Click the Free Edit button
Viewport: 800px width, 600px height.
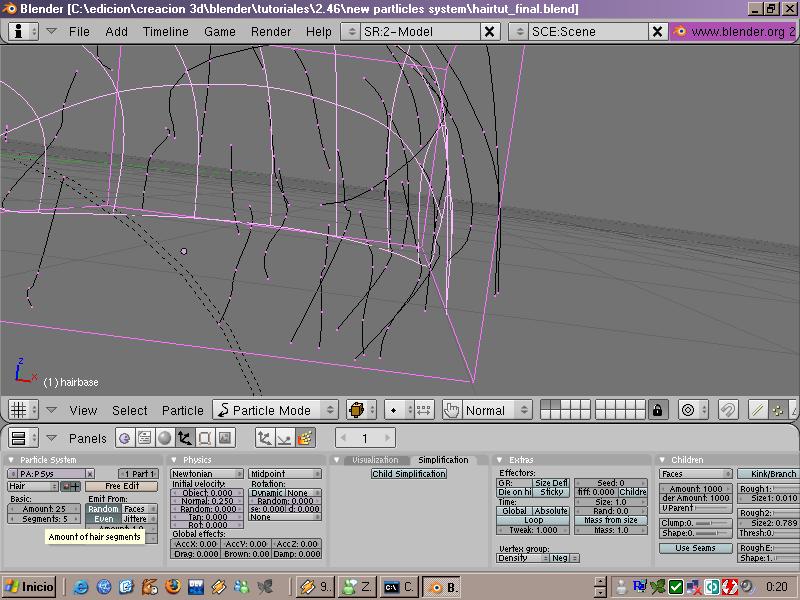[x=121, y=486]
